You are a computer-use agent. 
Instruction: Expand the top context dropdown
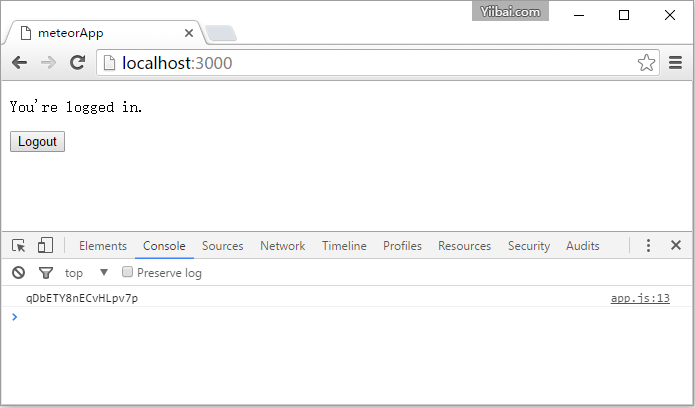103,272
